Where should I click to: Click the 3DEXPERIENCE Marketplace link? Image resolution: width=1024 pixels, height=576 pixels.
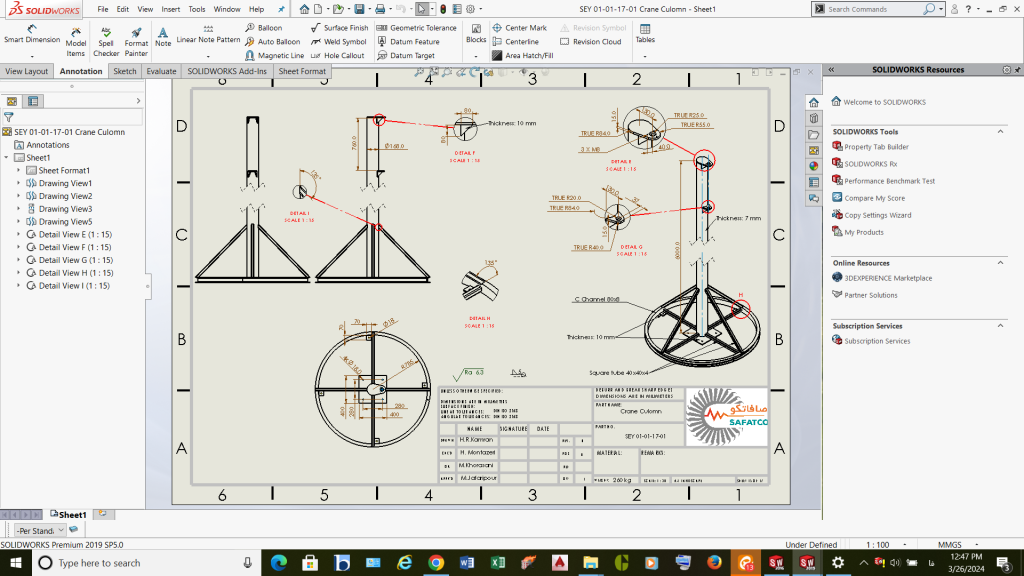click(x=888, y=278)
